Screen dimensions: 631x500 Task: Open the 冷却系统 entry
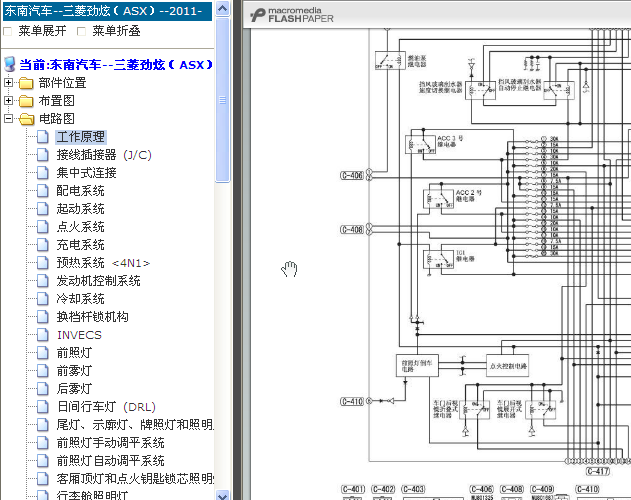[80, 299]
